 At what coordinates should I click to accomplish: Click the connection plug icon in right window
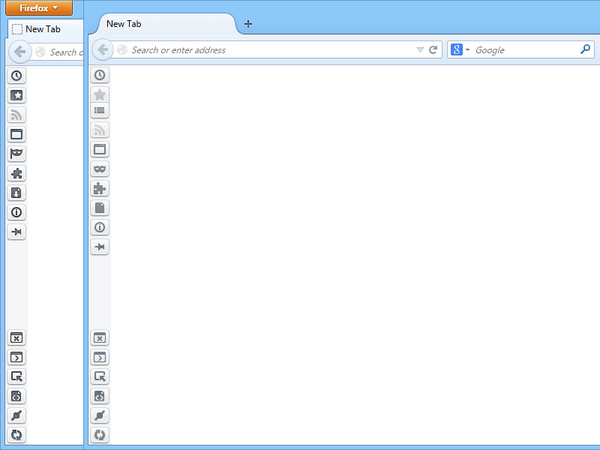point(100,416)
